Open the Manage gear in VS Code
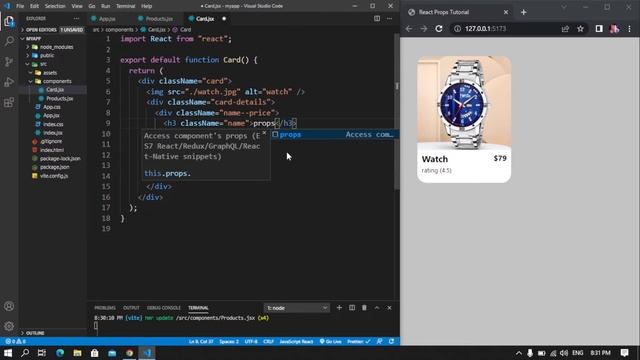Viewport: 640px width, 360px height. point(9,326)
